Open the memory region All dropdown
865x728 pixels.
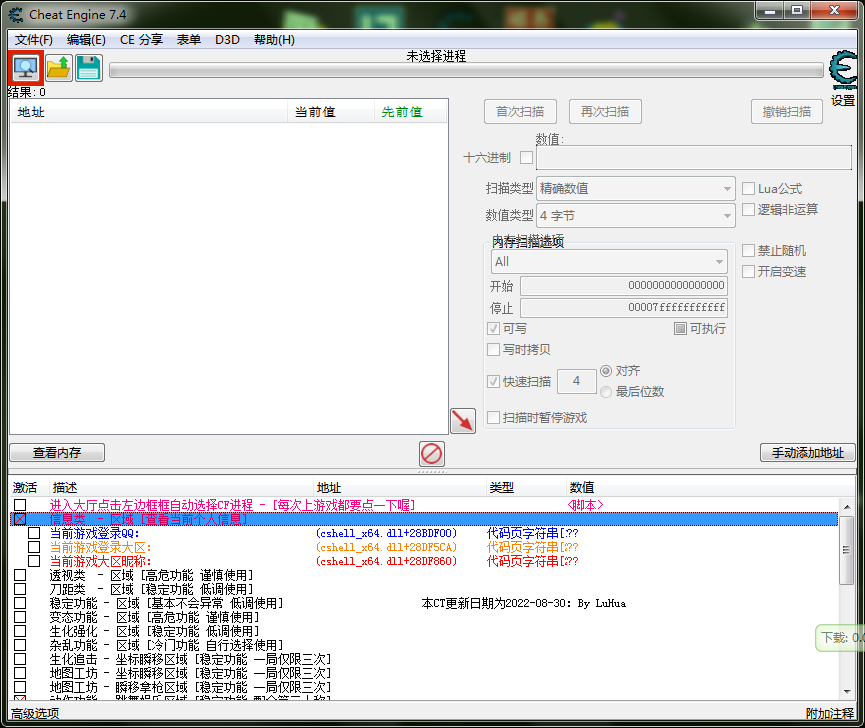click(609, 261)
